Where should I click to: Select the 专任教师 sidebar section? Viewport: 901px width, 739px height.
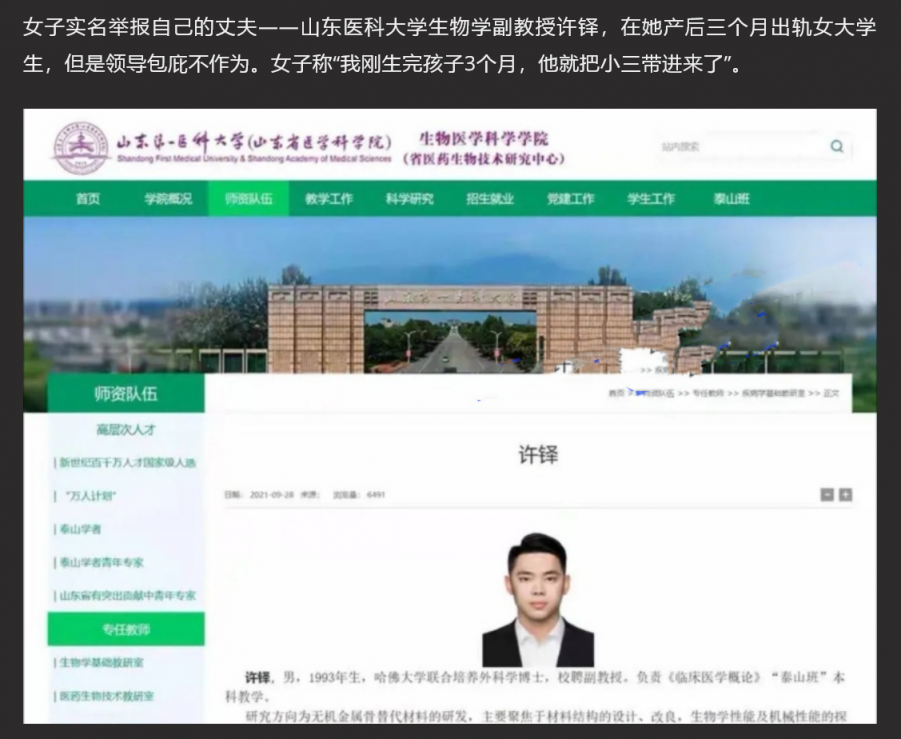click(x=126, y=629)
